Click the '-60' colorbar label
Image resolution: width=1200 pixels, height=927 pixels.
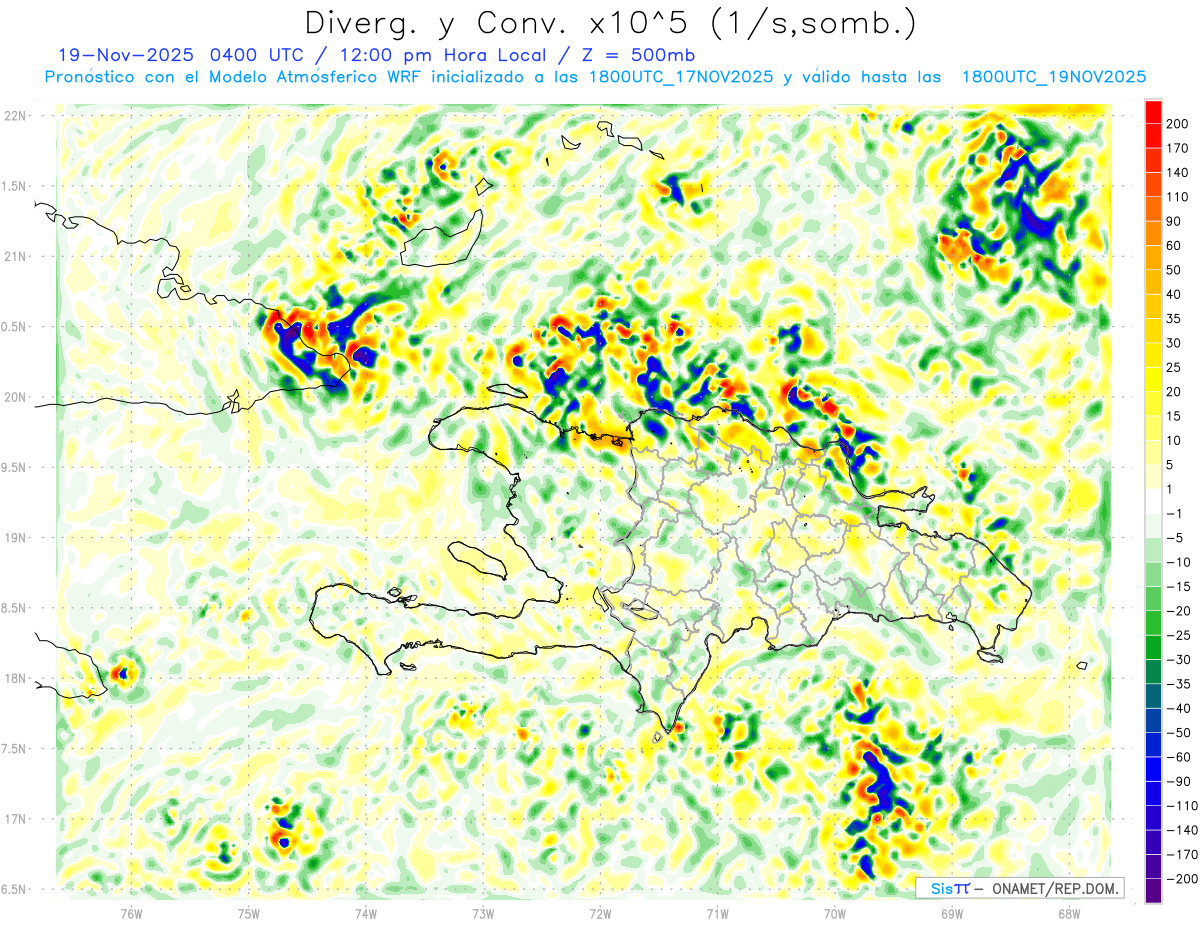click(x=1177, y=756)
